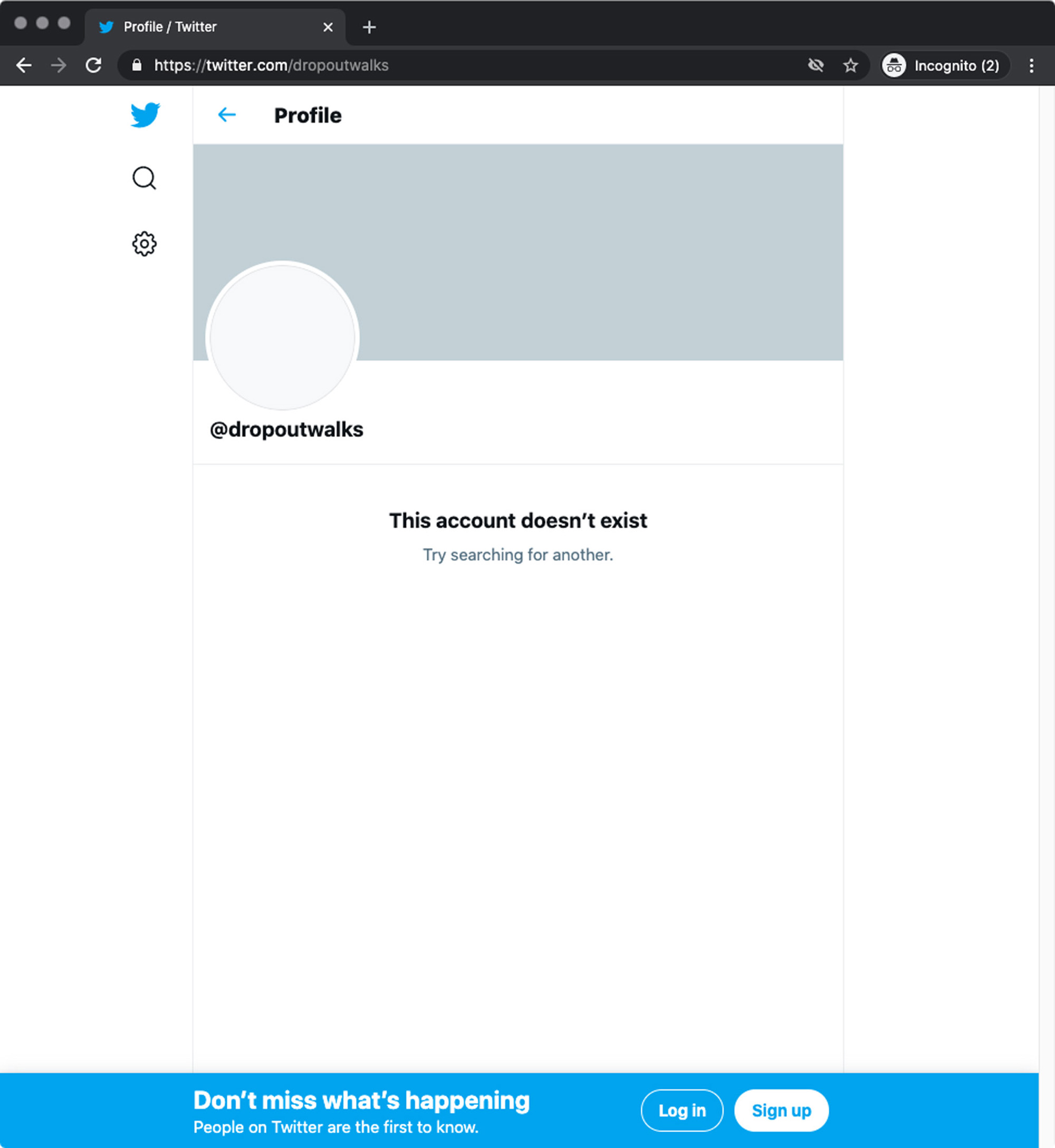Click the browser Back navigation arrow
Image resolution: width=1055 pixels, height=1148 pixels.
pyautogui.click(x=23, y=65)
